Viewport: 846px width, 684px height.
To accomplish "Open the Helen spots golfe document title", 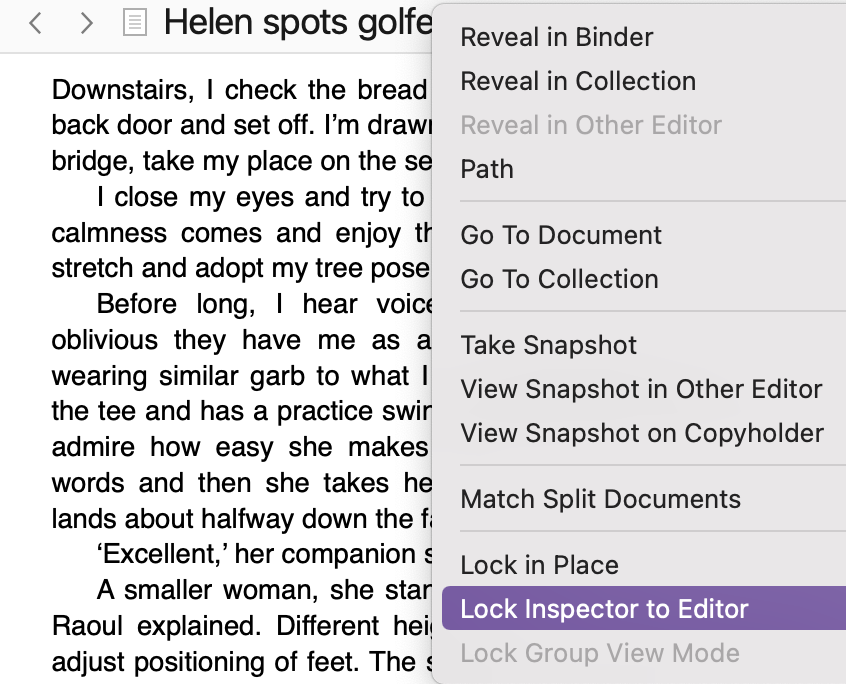I will [298, 23].
